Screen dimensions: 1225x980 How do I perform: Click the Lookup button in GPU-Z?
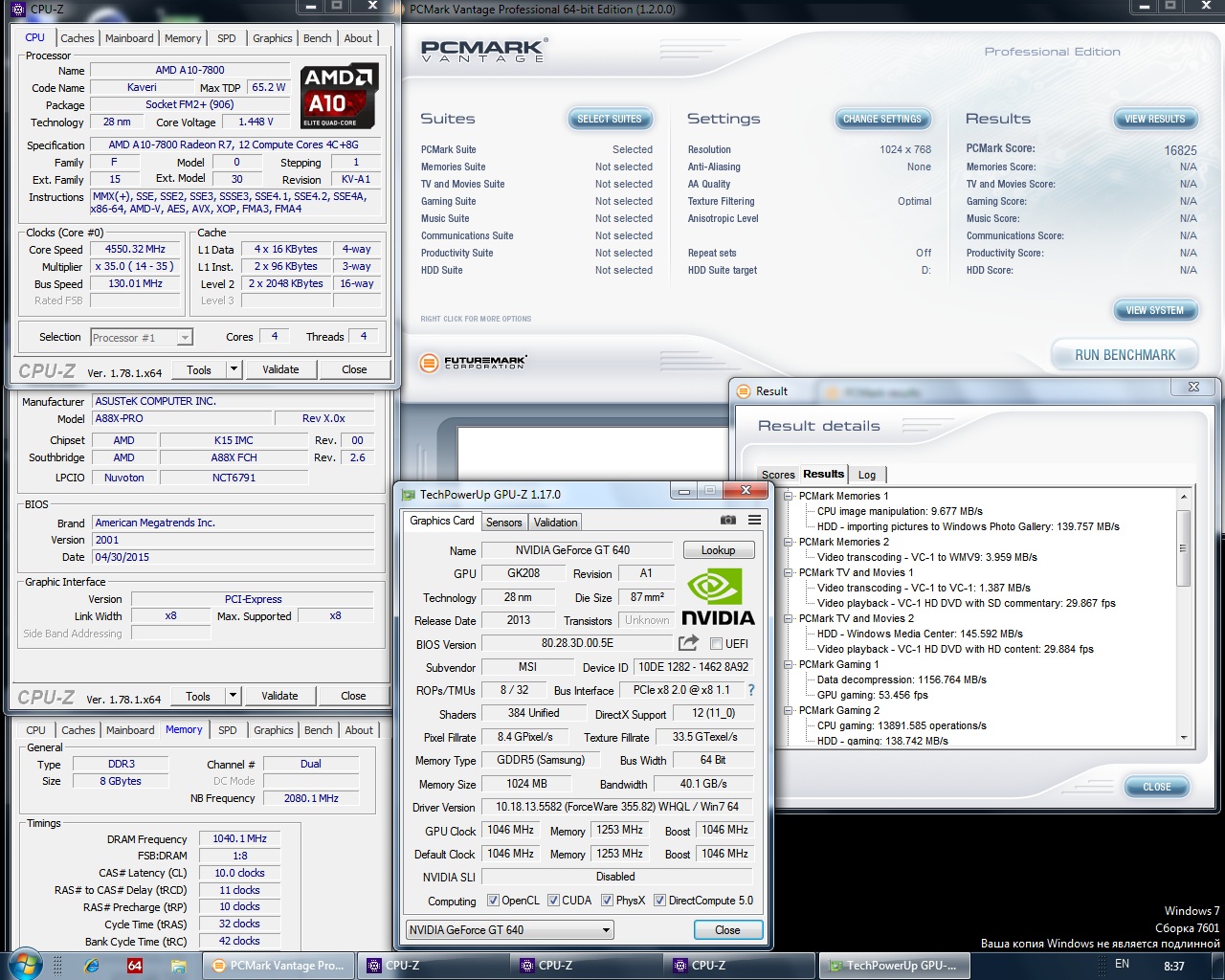click(719, 550)
